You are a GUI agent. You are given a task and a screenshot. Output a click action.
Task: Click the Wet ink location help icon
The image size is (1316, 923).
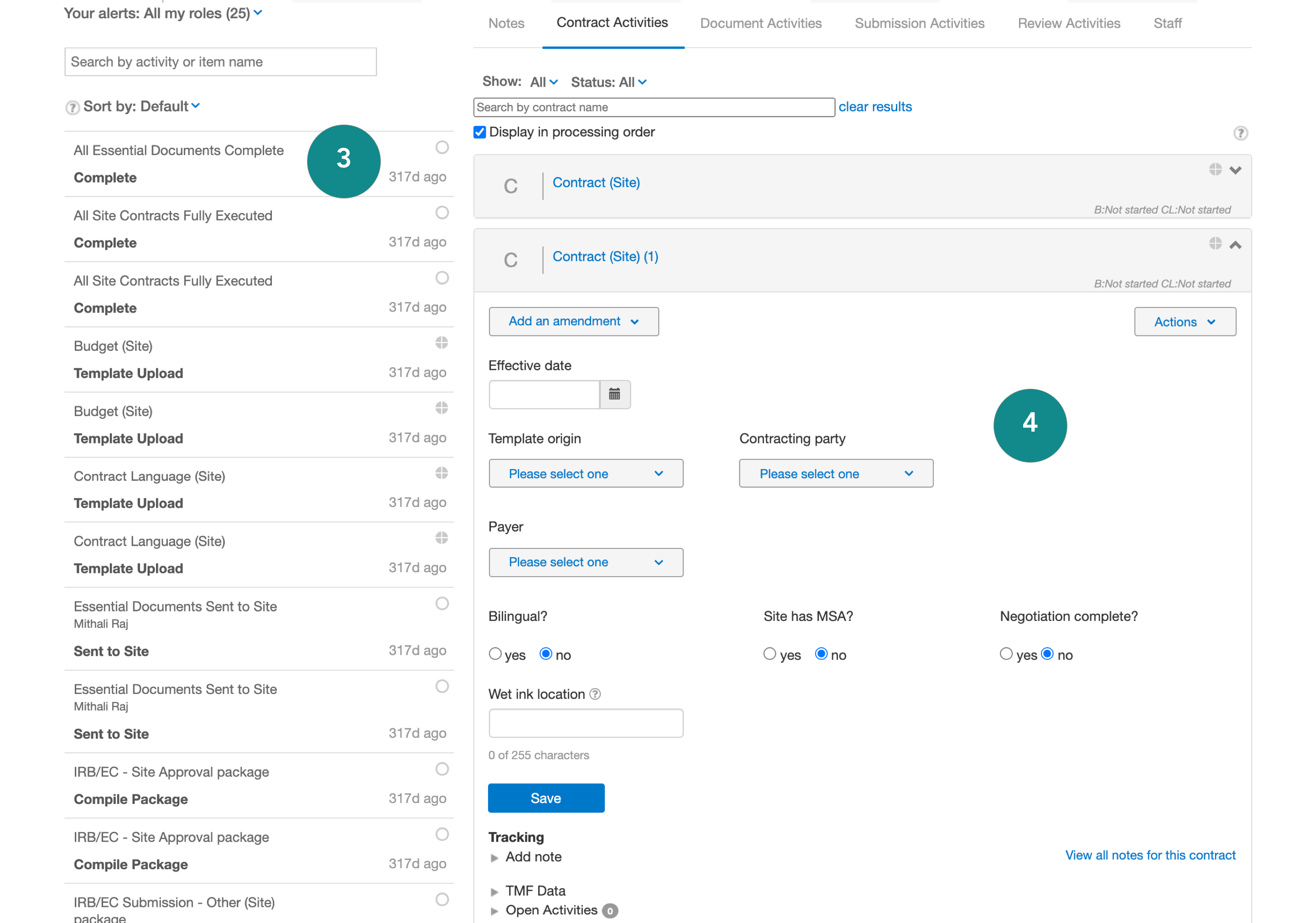pyautogui.click(x=596, y=694)
